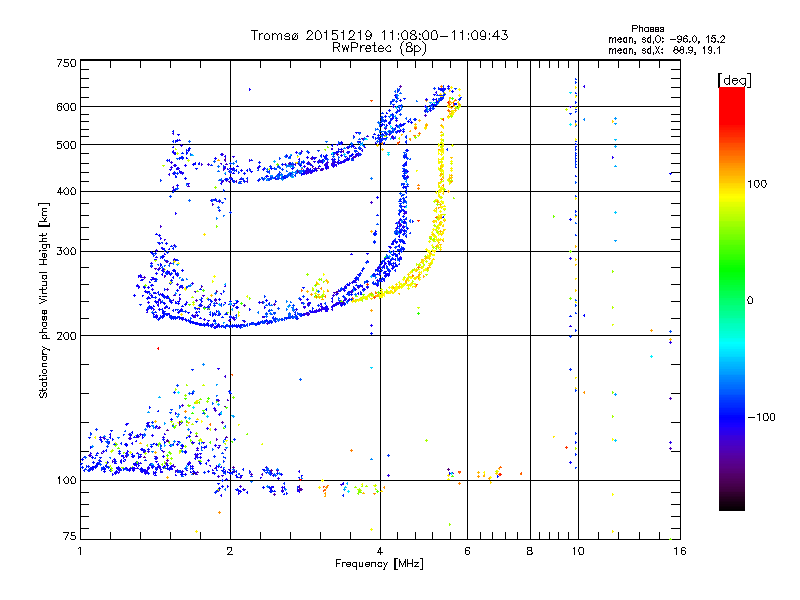Click the x-axis tick label '4'

tap(380, 551)
